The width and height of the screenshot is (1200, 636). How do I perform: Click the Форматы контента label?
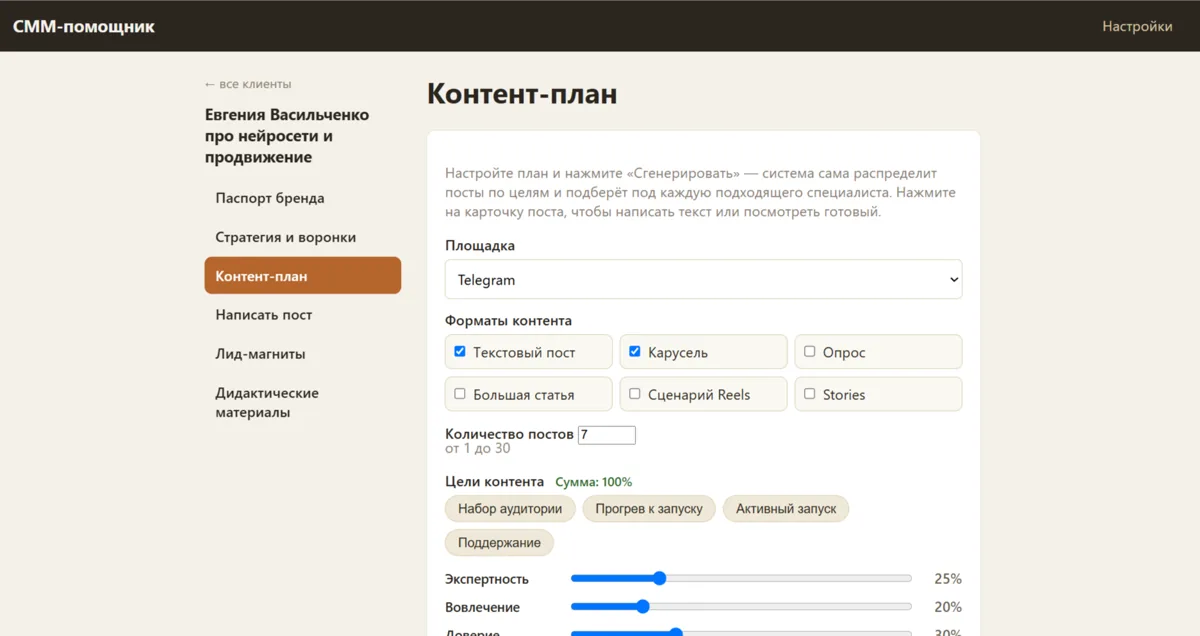[x=508, y=321]
